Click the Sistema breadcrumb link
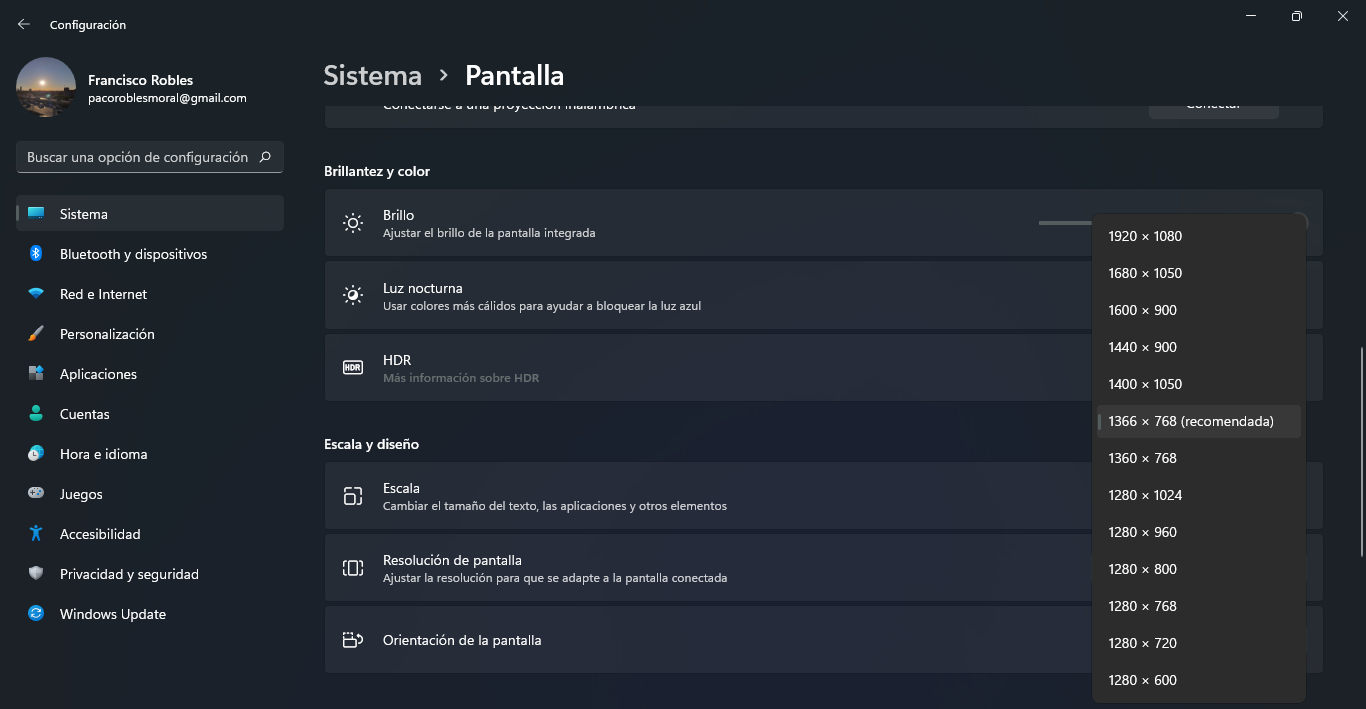The height and width of the screenshot is (709, 1366). pos(372,76)
